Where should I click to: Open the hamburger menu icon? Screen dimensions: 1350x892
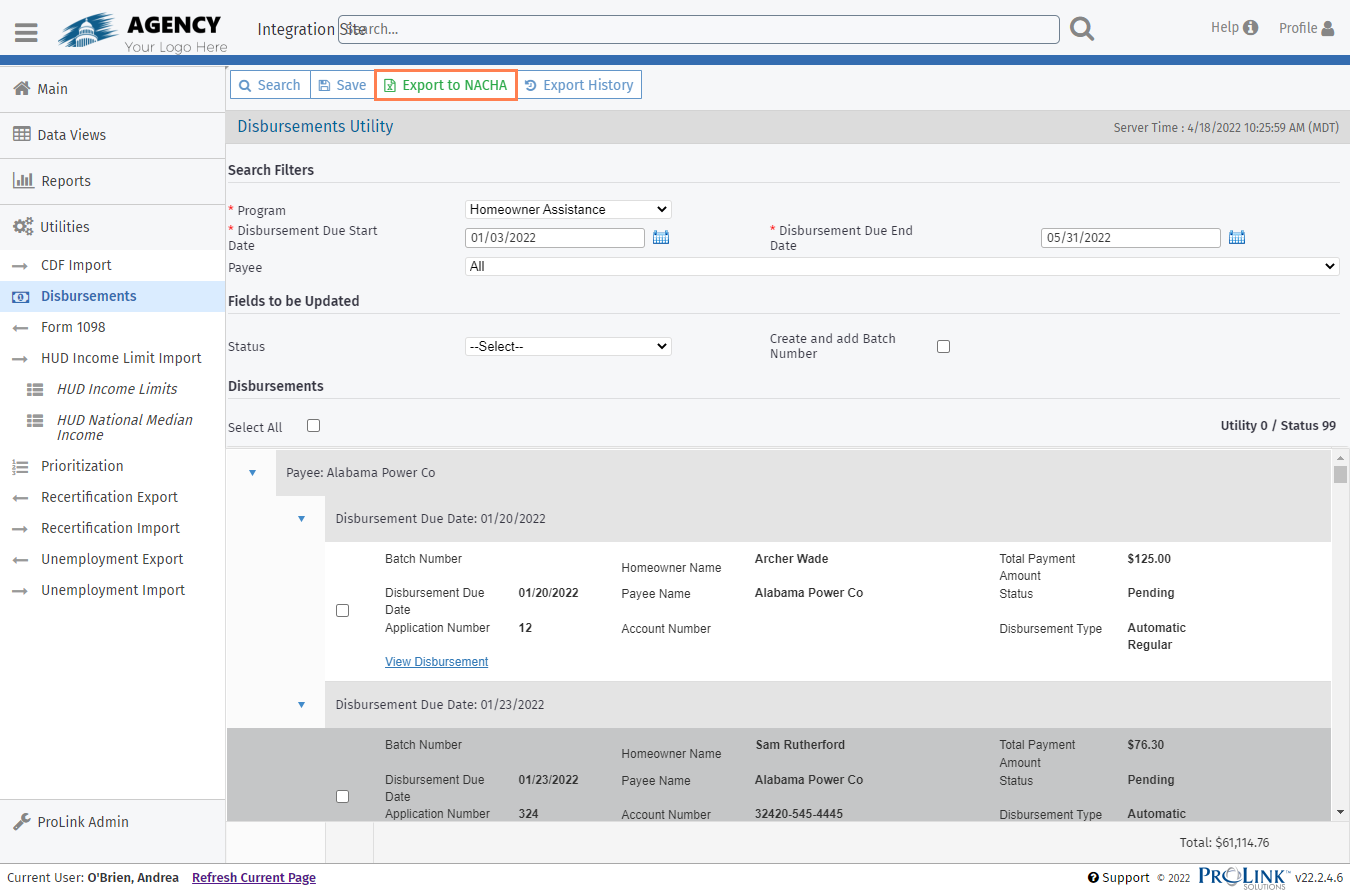click(x=26, y=32)
